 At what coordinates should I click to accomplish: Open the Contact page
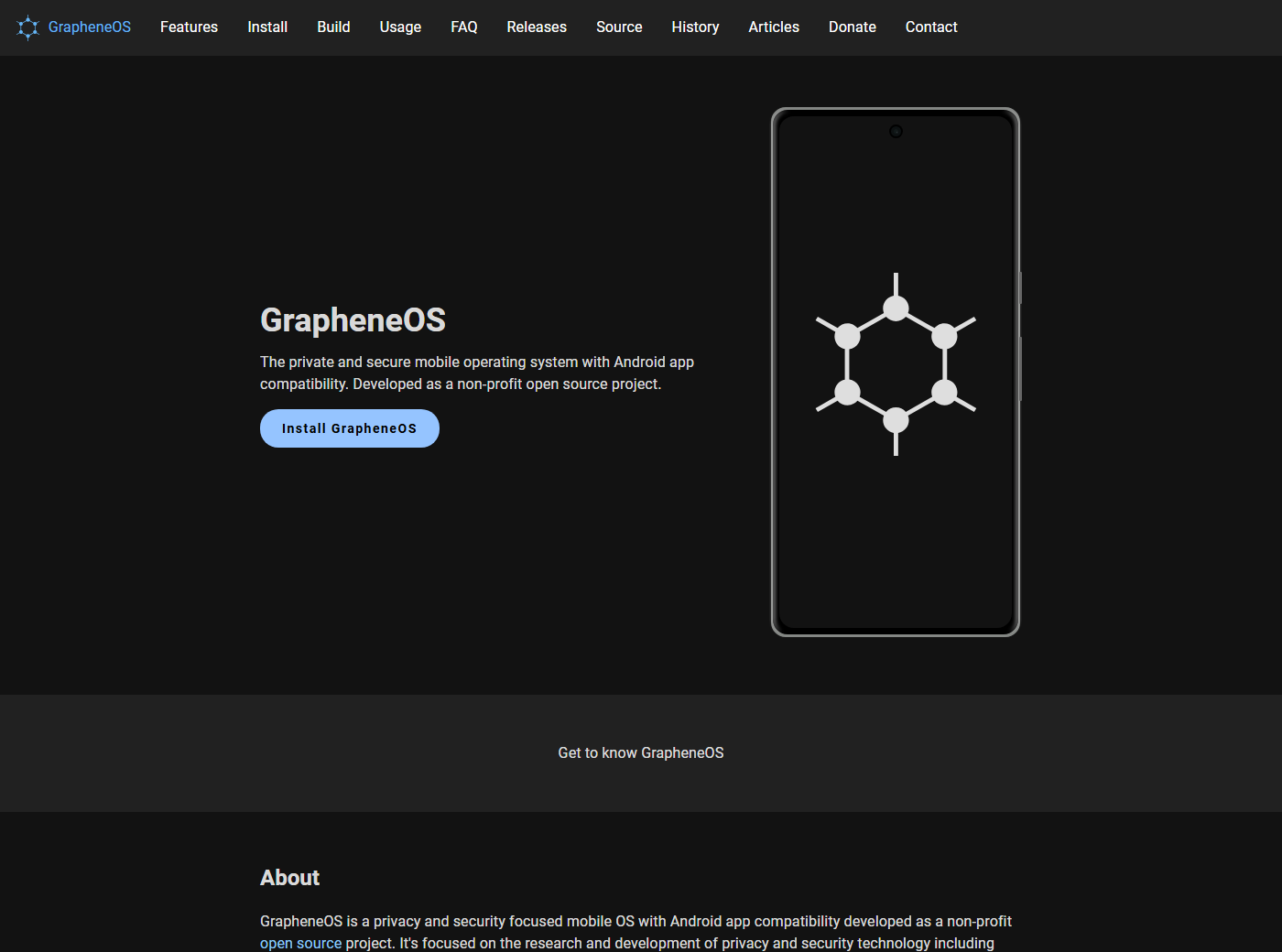(931, 27)
